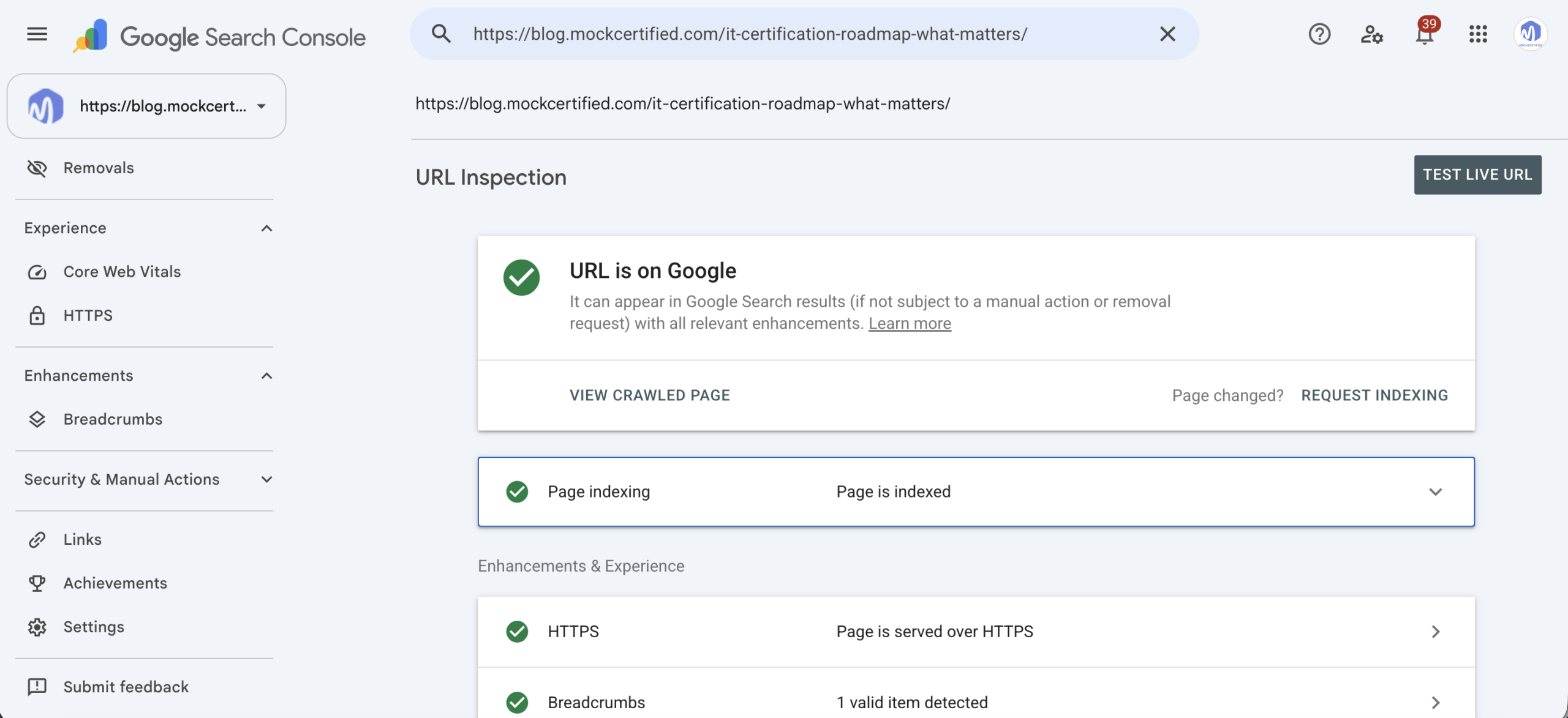Open Removals in the sidebar
The width and height of the screenshot is (1568, 718).
(x=98, y=168)
